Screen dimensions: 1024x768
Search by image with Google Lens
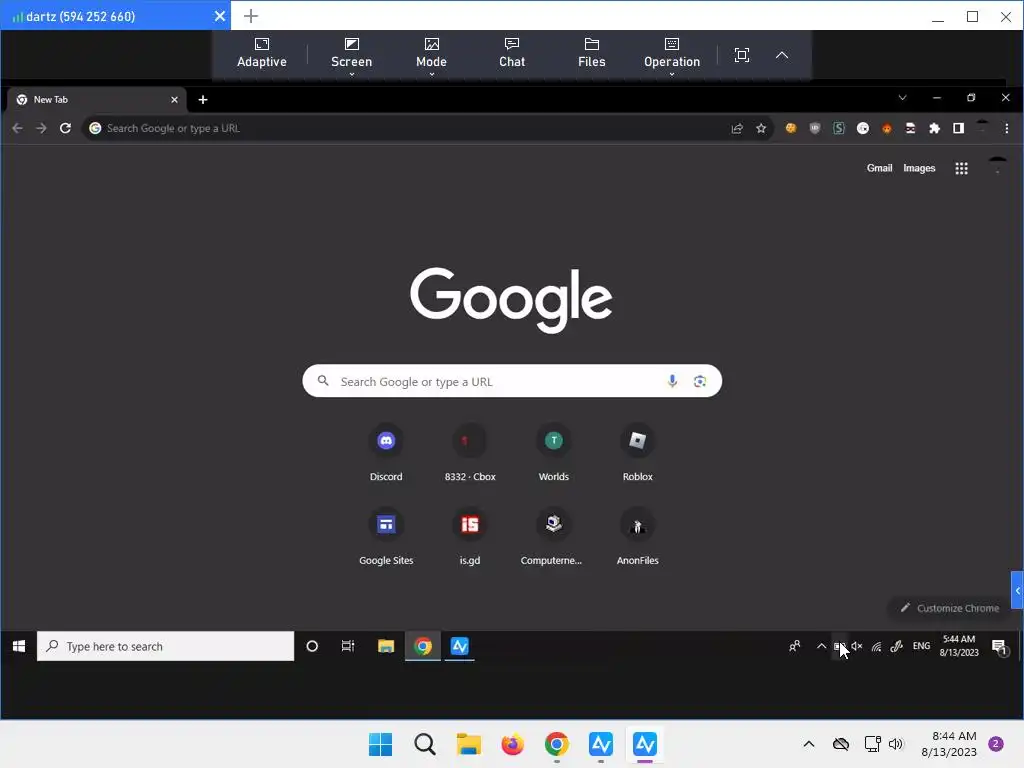(x=699, y=381)
